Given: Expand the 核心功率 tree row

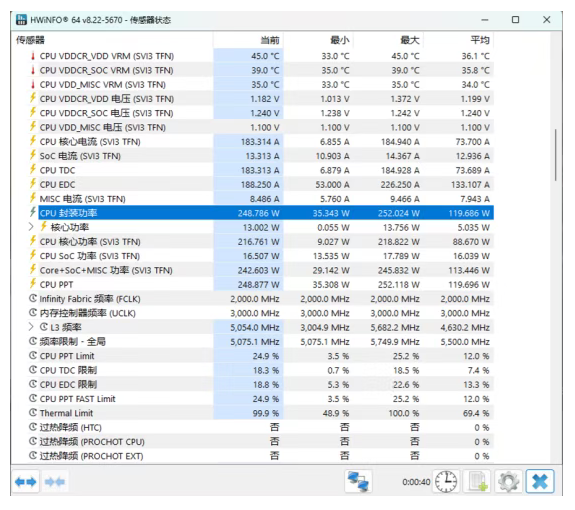Looking at the screenshot, I should pyautogui.click(x=31, y=227).
